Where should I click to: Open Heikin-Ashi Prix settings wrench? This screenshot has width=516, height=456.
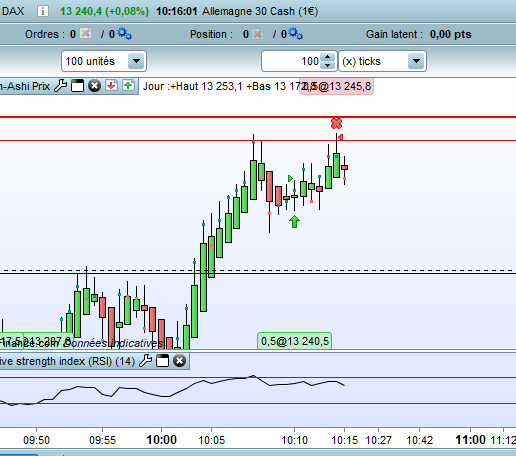(x=60, y=86)
